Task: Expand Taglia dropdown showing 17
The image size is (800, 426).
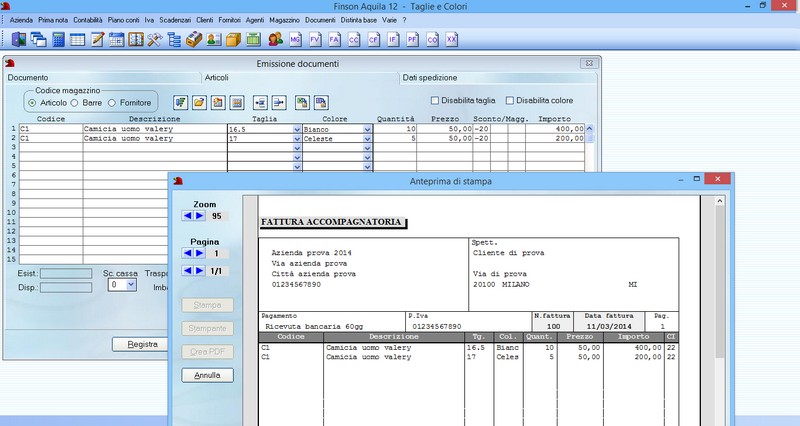Action: (x=297, y=139)
